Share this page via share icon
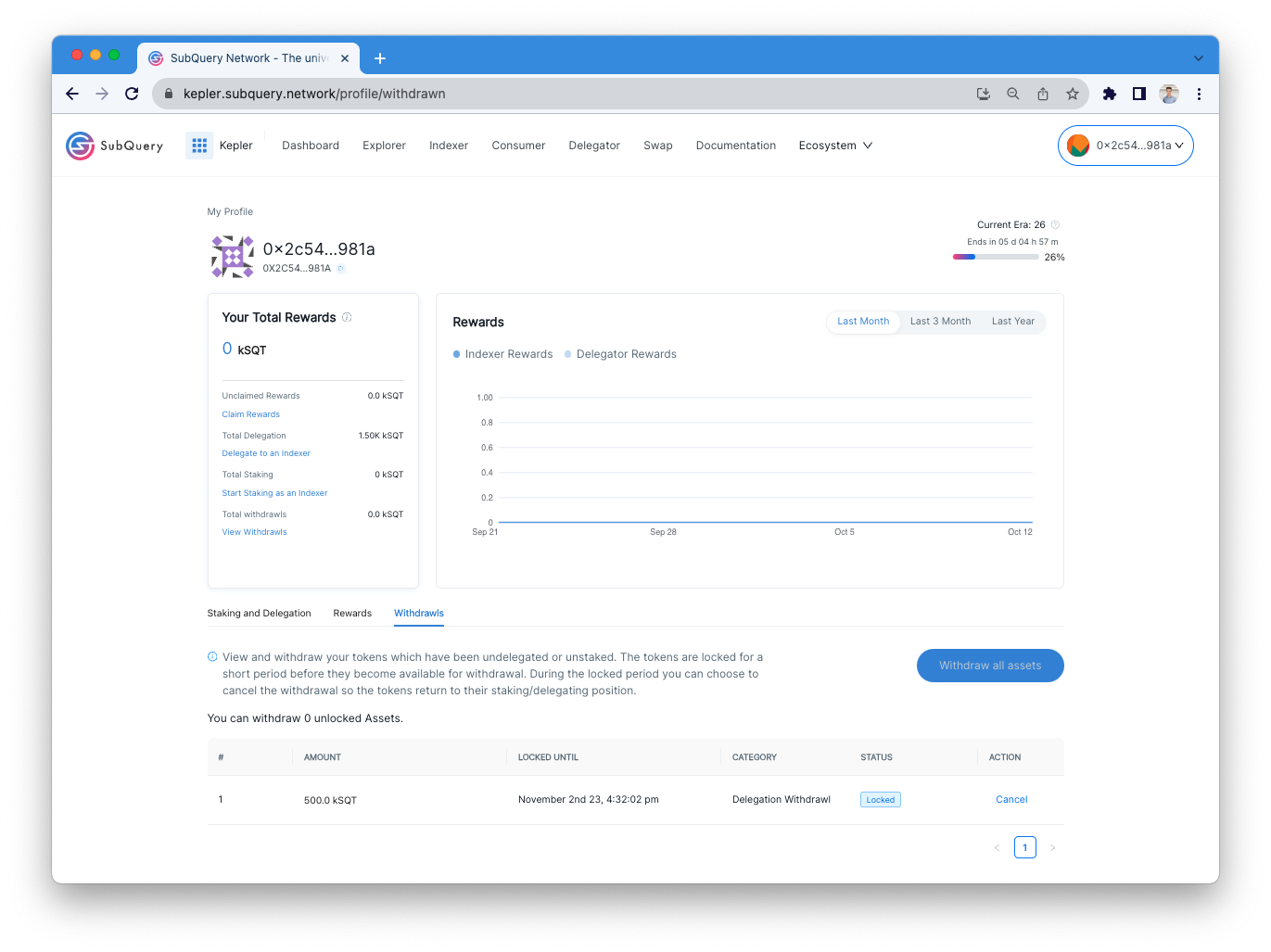The image size is (1271, 952). pyautogui.click(x=1043, y=94)
